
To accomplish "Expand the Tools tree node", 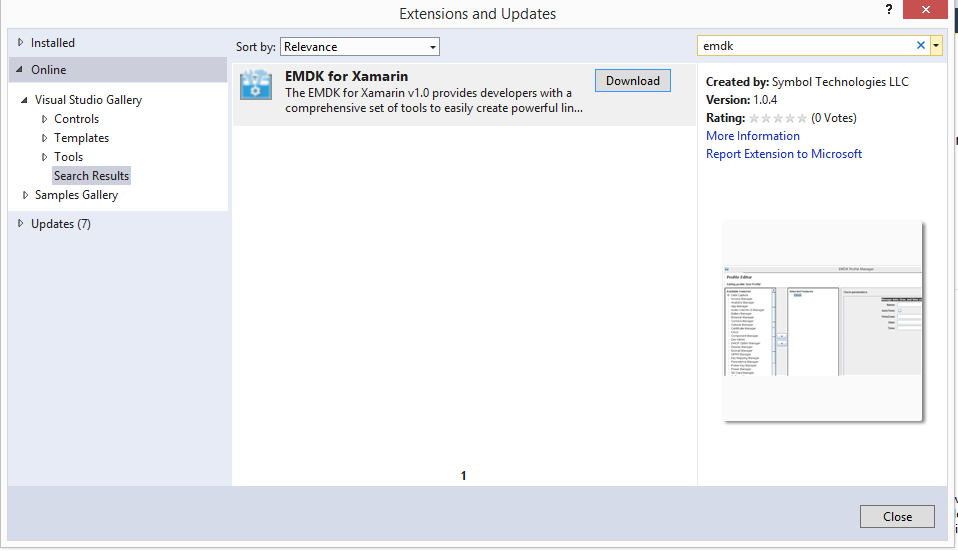I will [x=44, y=157].
